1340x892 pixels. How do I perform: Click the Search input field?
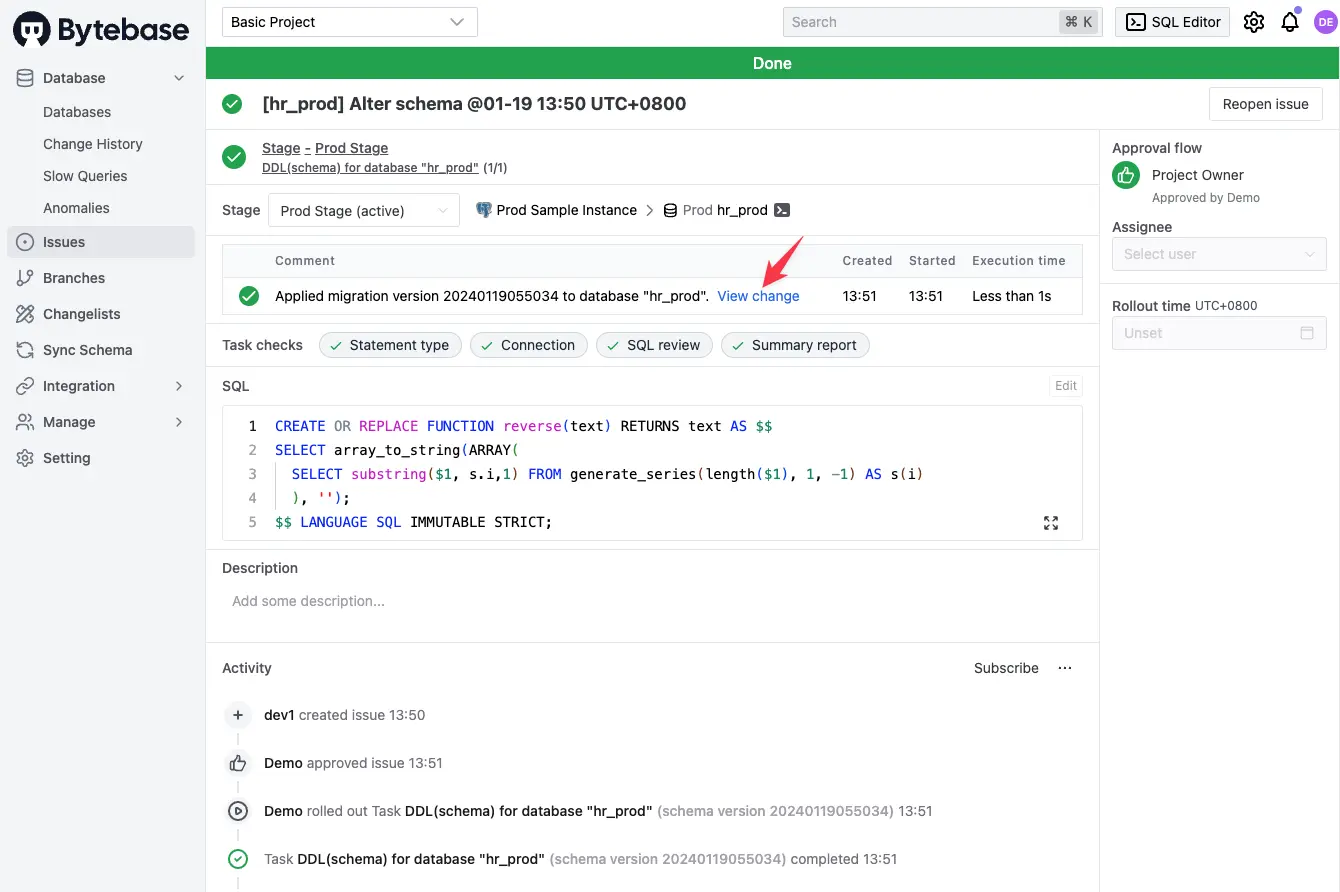click(942, 22)
